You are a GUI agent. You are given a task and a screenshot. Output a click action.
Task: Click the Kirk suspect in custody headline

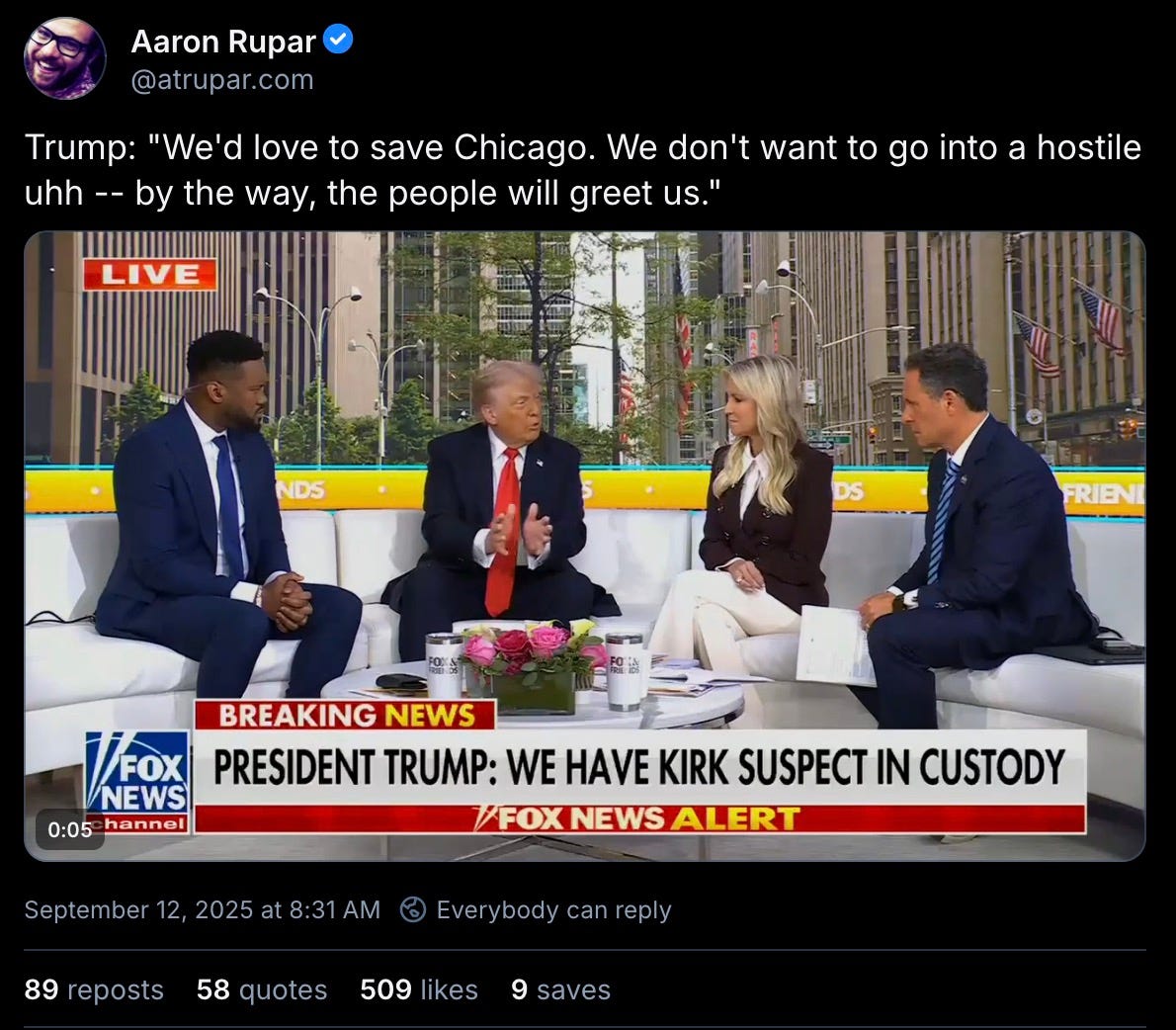click(639, 767)
